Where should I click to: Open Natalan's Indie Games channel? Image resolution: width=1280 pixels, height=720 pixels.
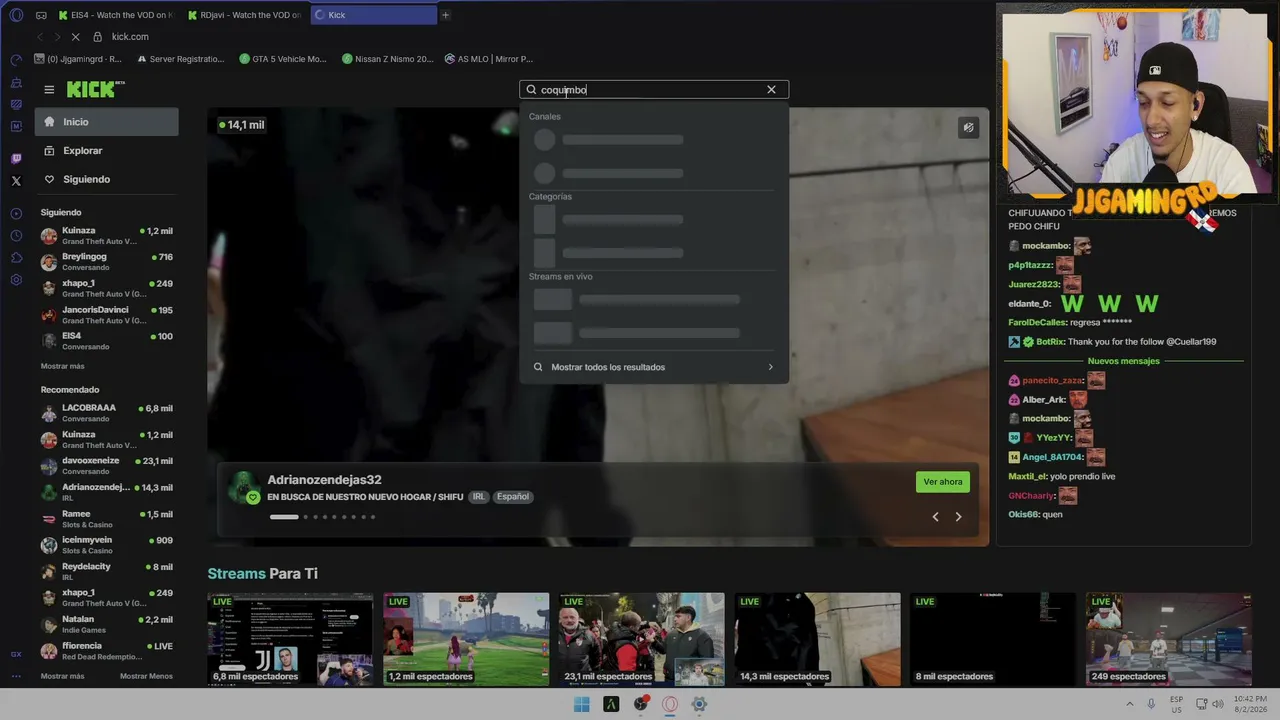click(x=107, y=624)
